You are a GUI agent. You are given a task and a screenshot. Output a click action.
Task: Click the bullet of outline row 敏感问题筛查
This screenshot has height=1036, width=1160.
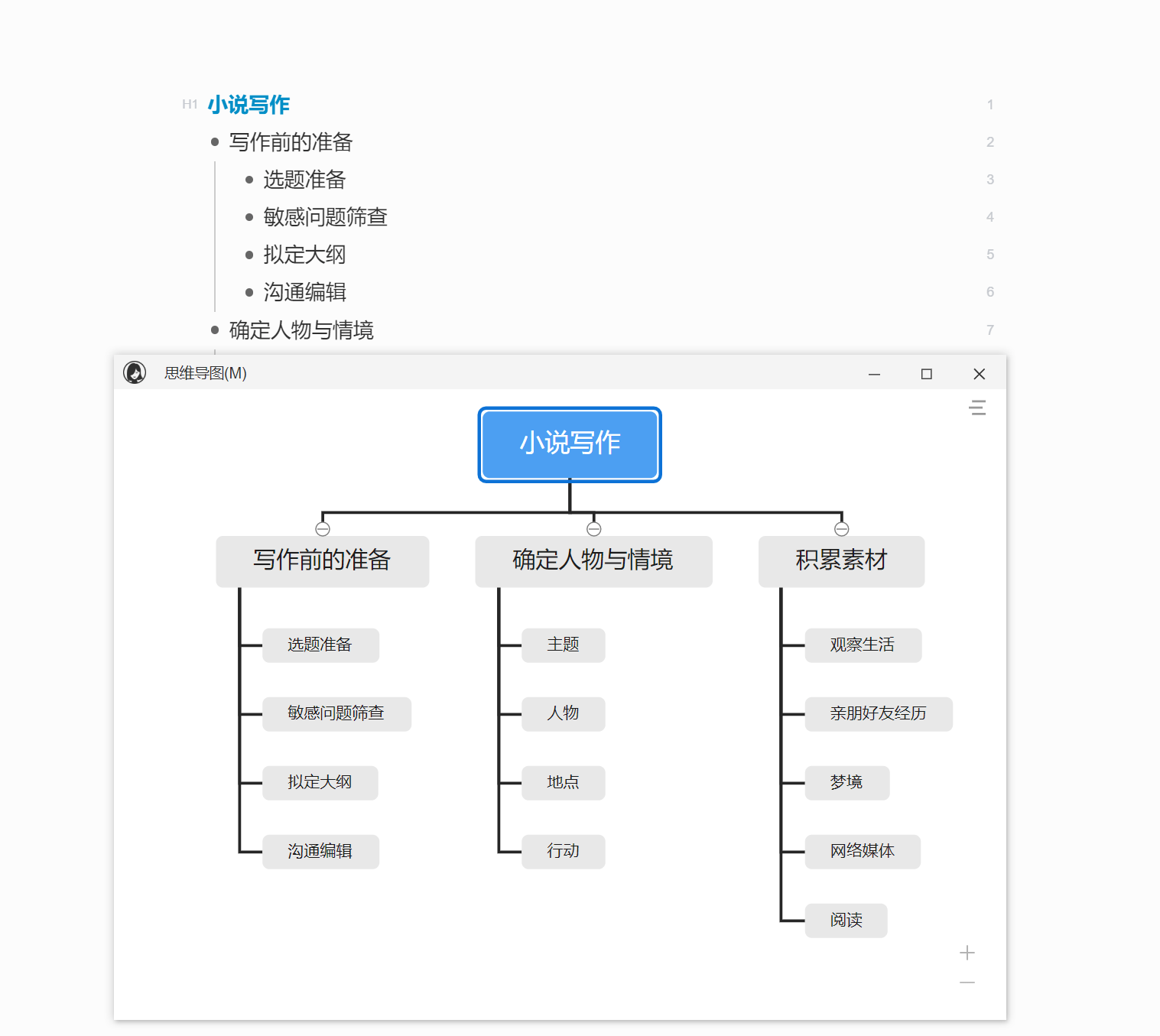click(249, 217)
